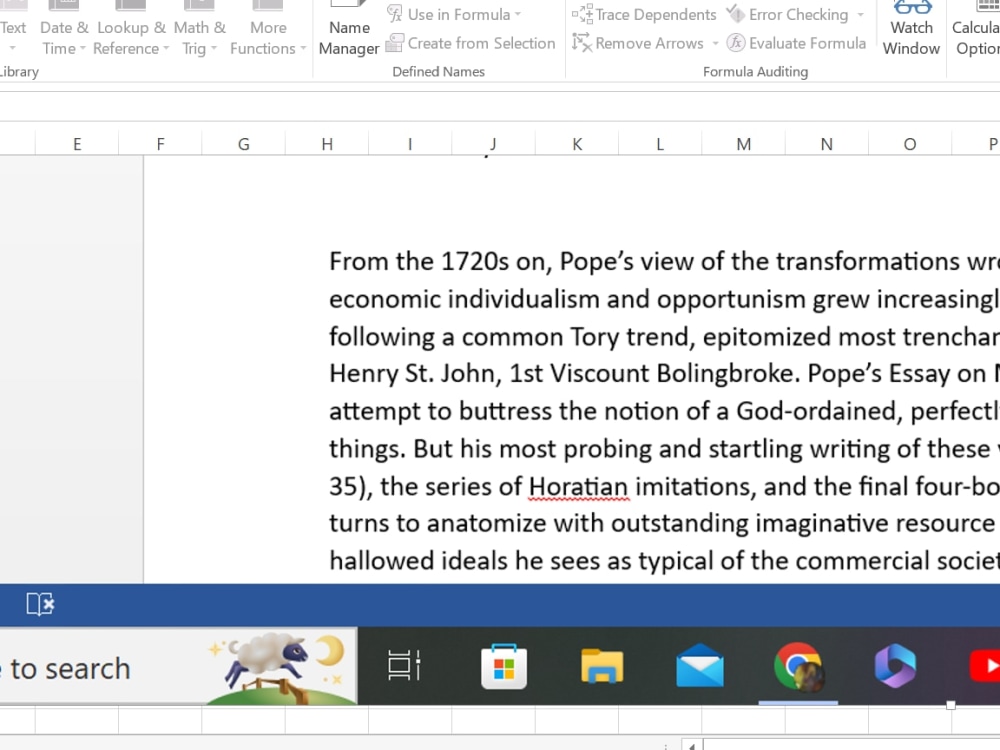The width and height of the screenshot is (1000, 750).
Task: Click the Evaluate Formula fx icon
Action: pyautogui.click(x=736, y=43)
